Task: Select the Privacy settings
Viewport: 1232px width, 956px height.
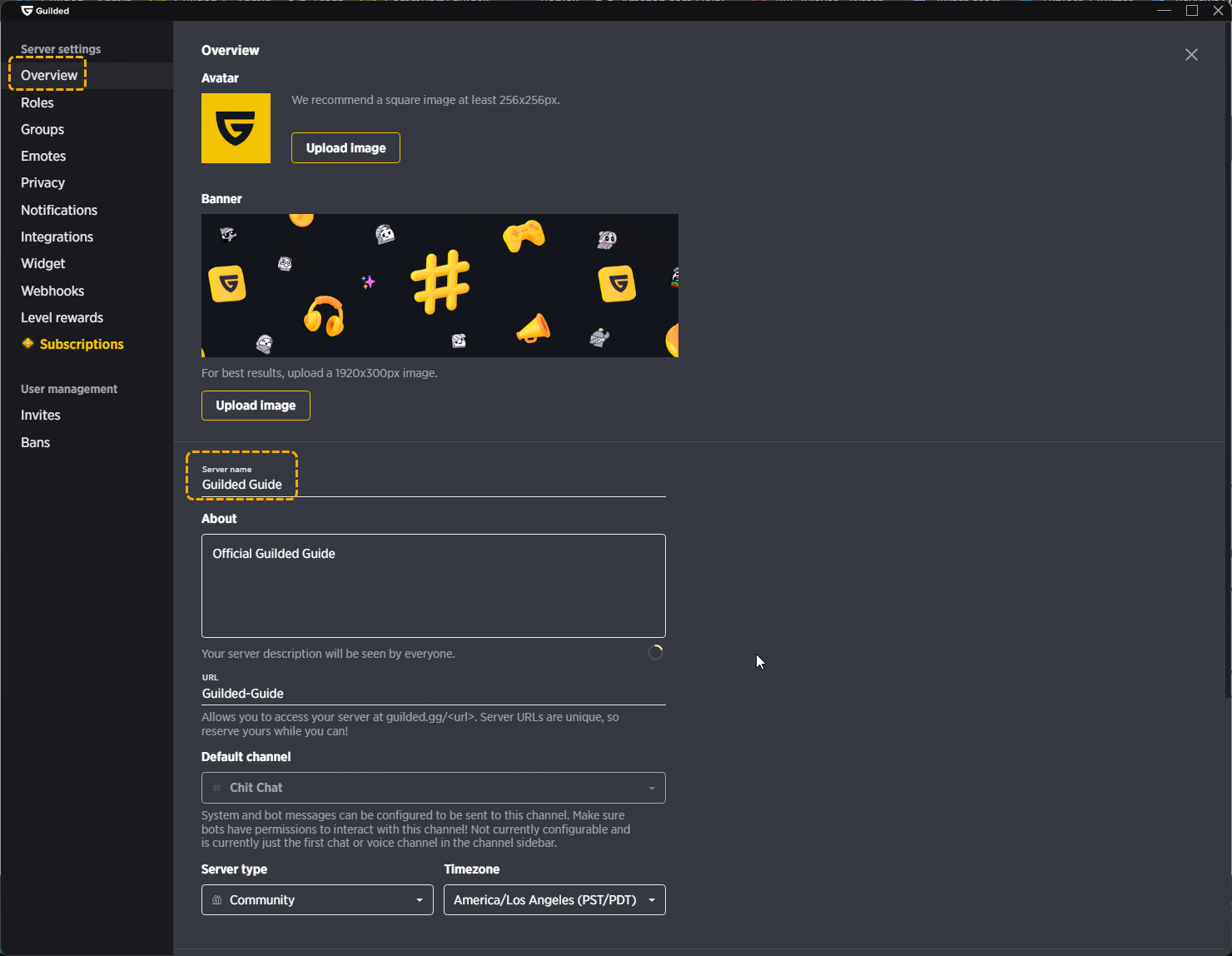Action: (x=42, y=182)
